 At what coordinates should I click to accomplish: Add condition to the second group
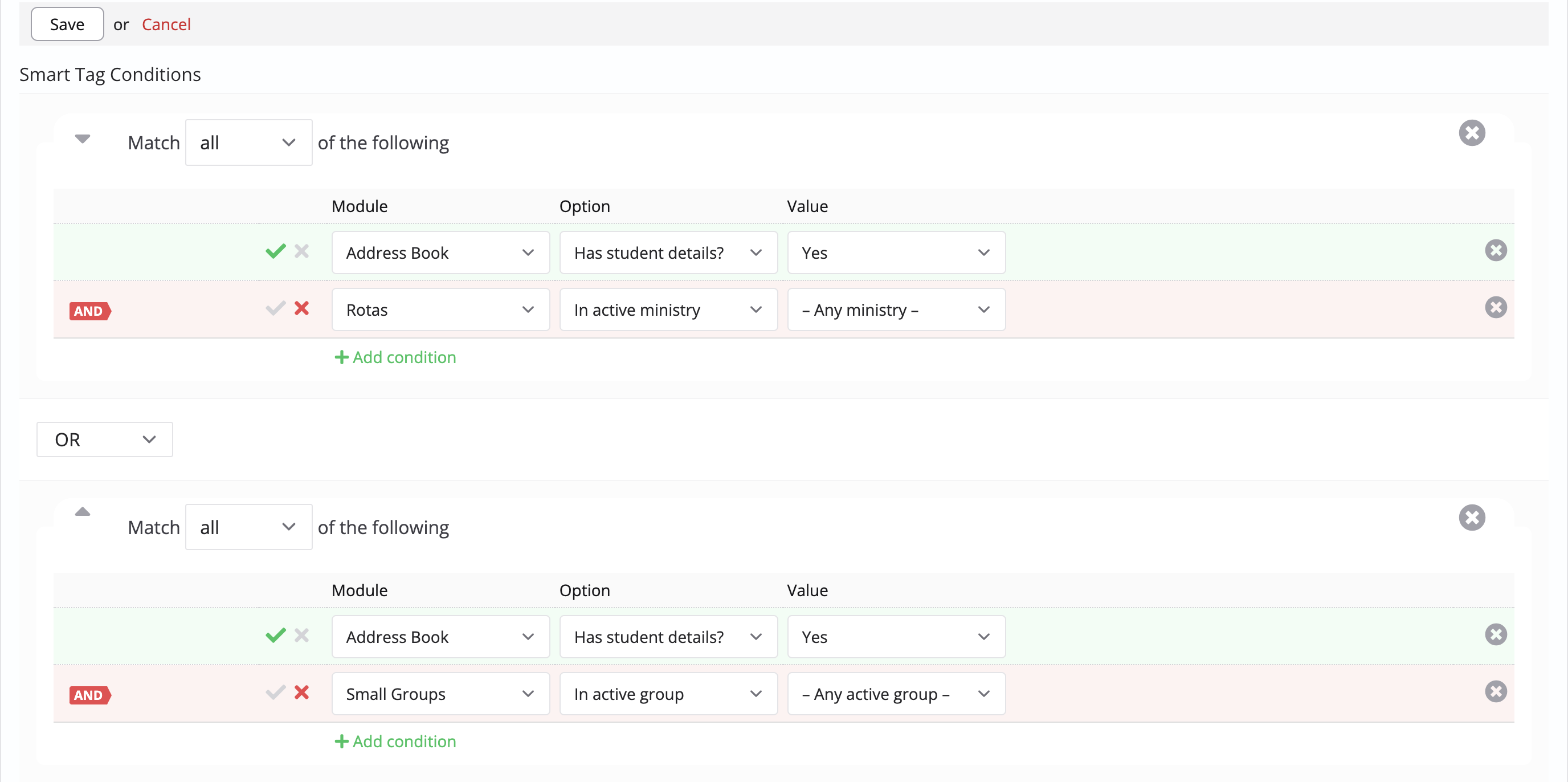coord(395,741)
